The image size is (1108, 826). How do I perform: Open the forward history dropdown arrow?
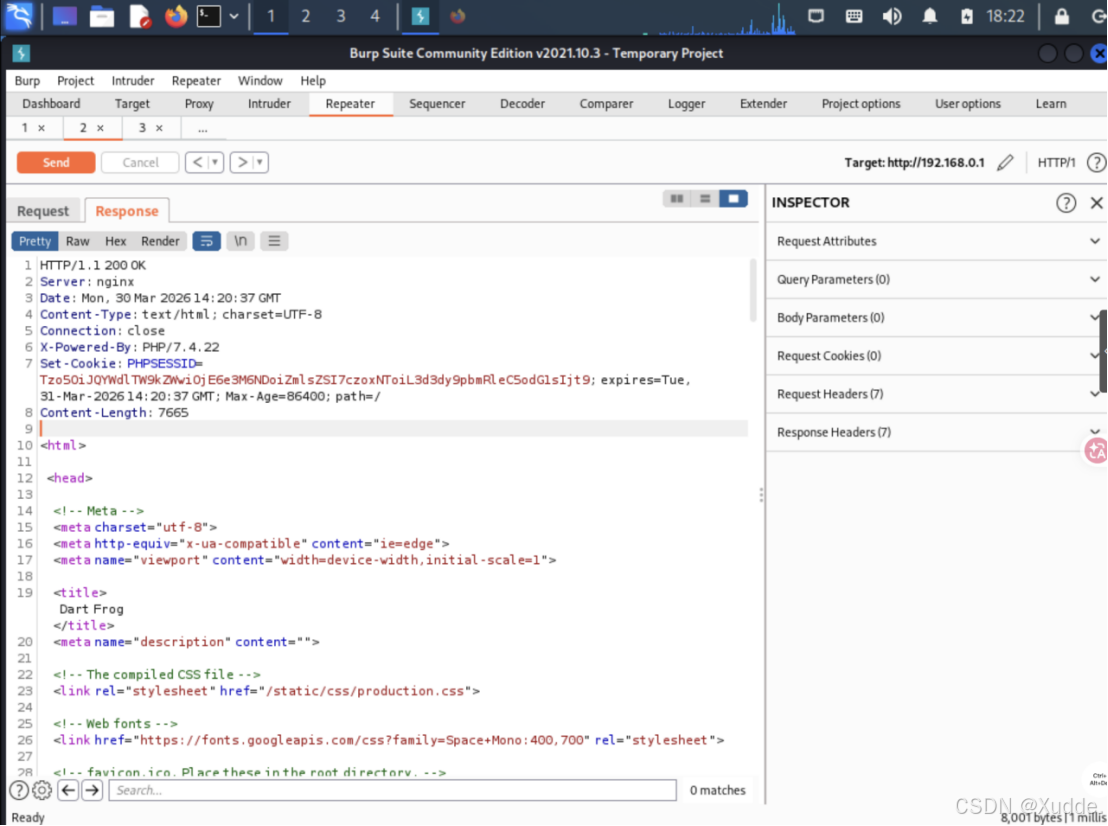[x=260, y=163]
